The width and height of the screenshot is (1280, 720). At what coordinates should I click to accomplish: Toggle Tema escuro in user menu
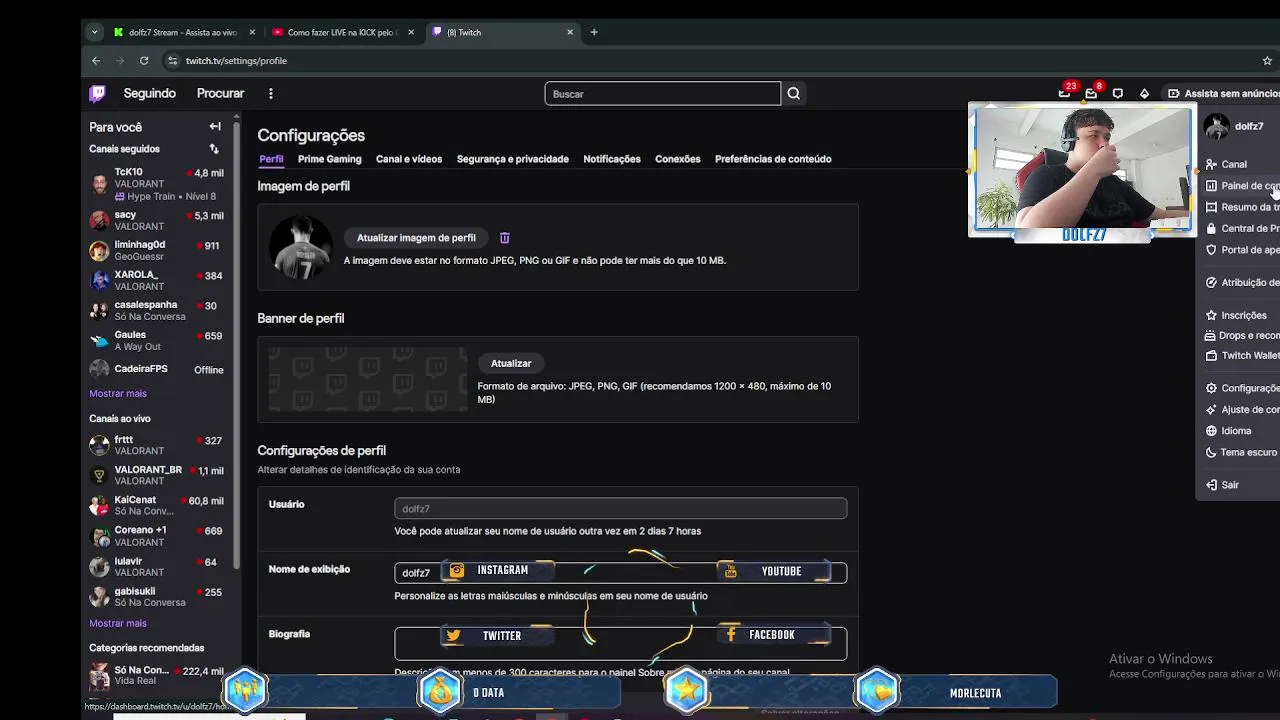(x=1240, y=452)
